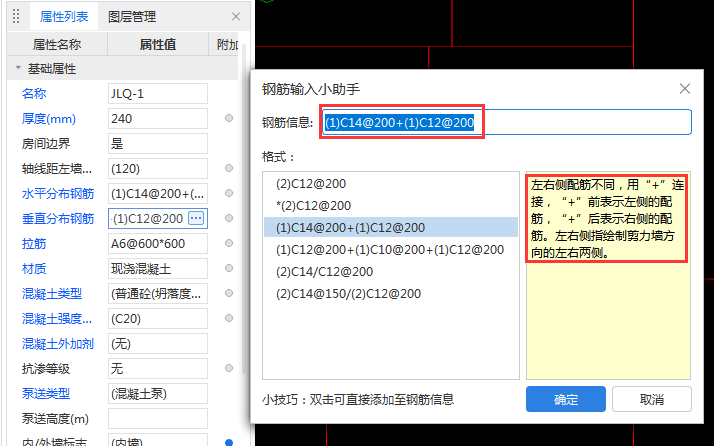The image size is (714, 446).
Task: Click the 抗渗等级 value 无
Action: tap(158, 368)
